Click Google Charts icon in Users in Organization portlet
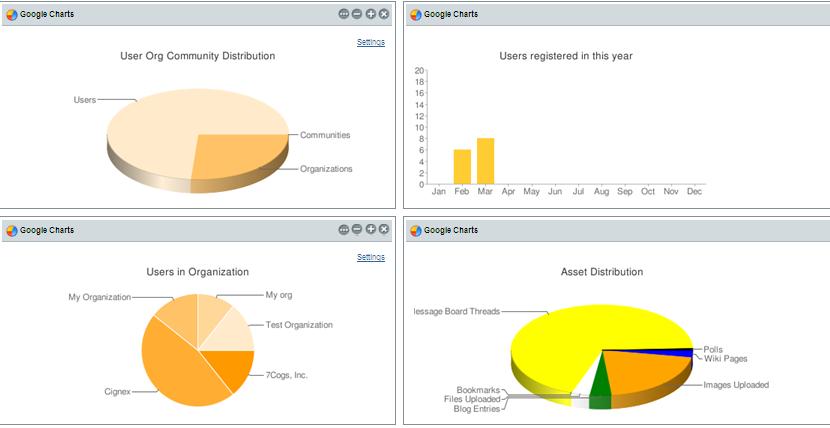Image resolution: width=830 pixels, height=428 pixels. (x=12, y=231)
